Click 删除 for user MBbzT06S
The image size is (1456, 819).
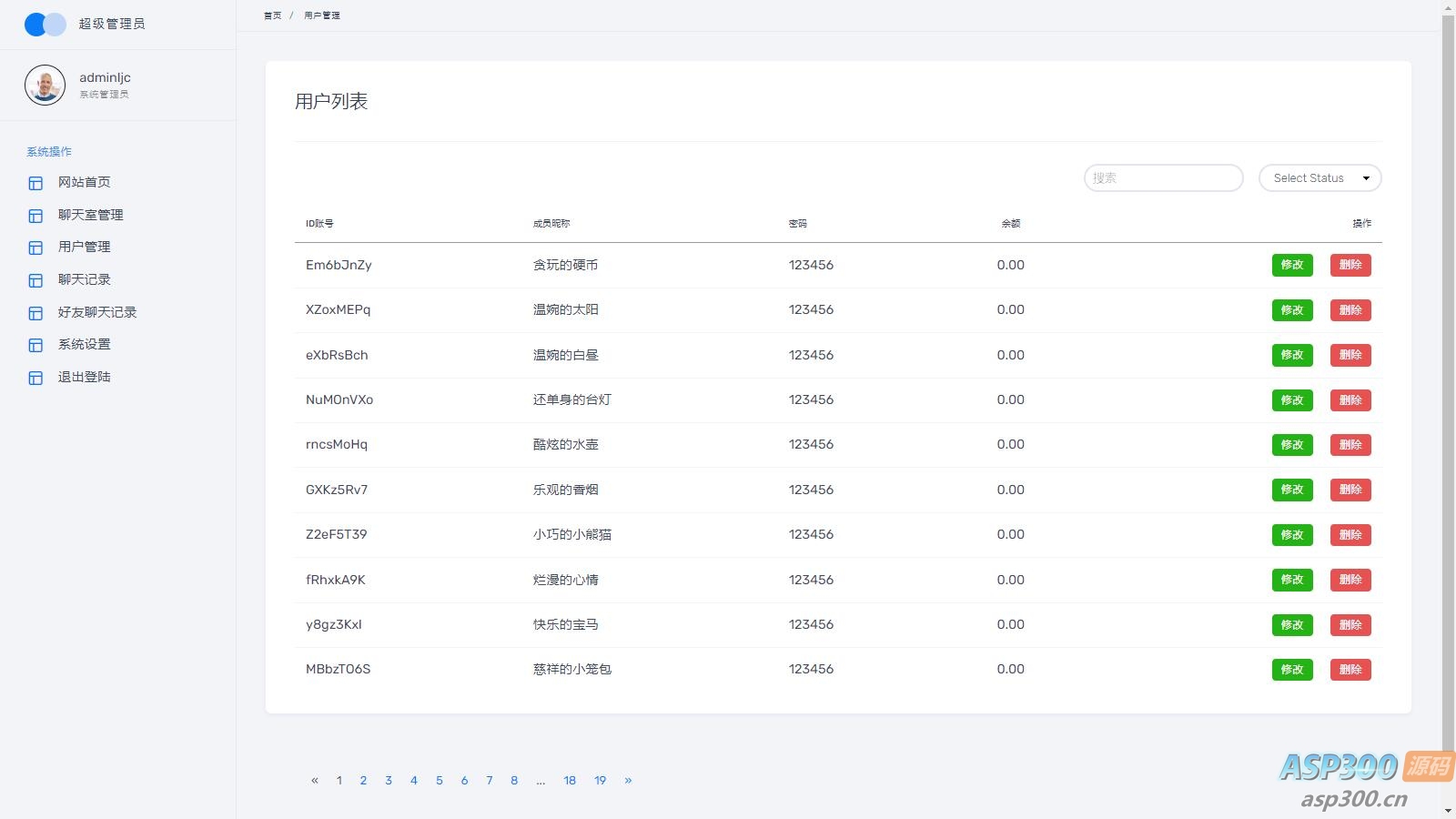(x=1350, y=670)
